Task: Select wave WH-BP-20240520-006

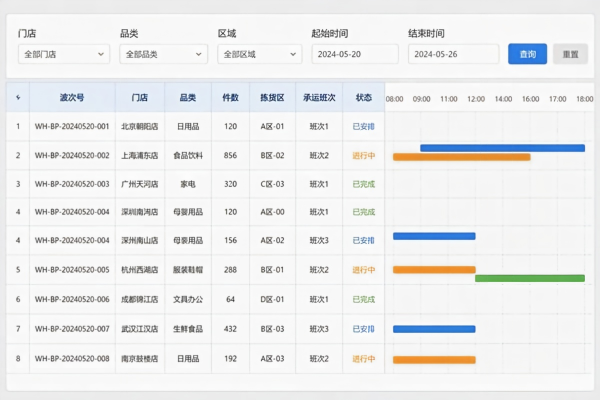Action: tap(72, 299)
